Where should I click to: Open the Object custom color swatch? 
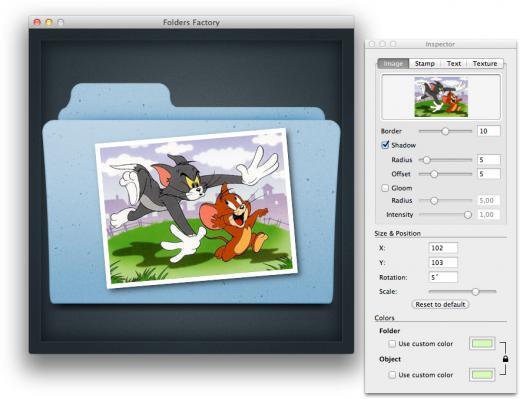pos(482,375)
